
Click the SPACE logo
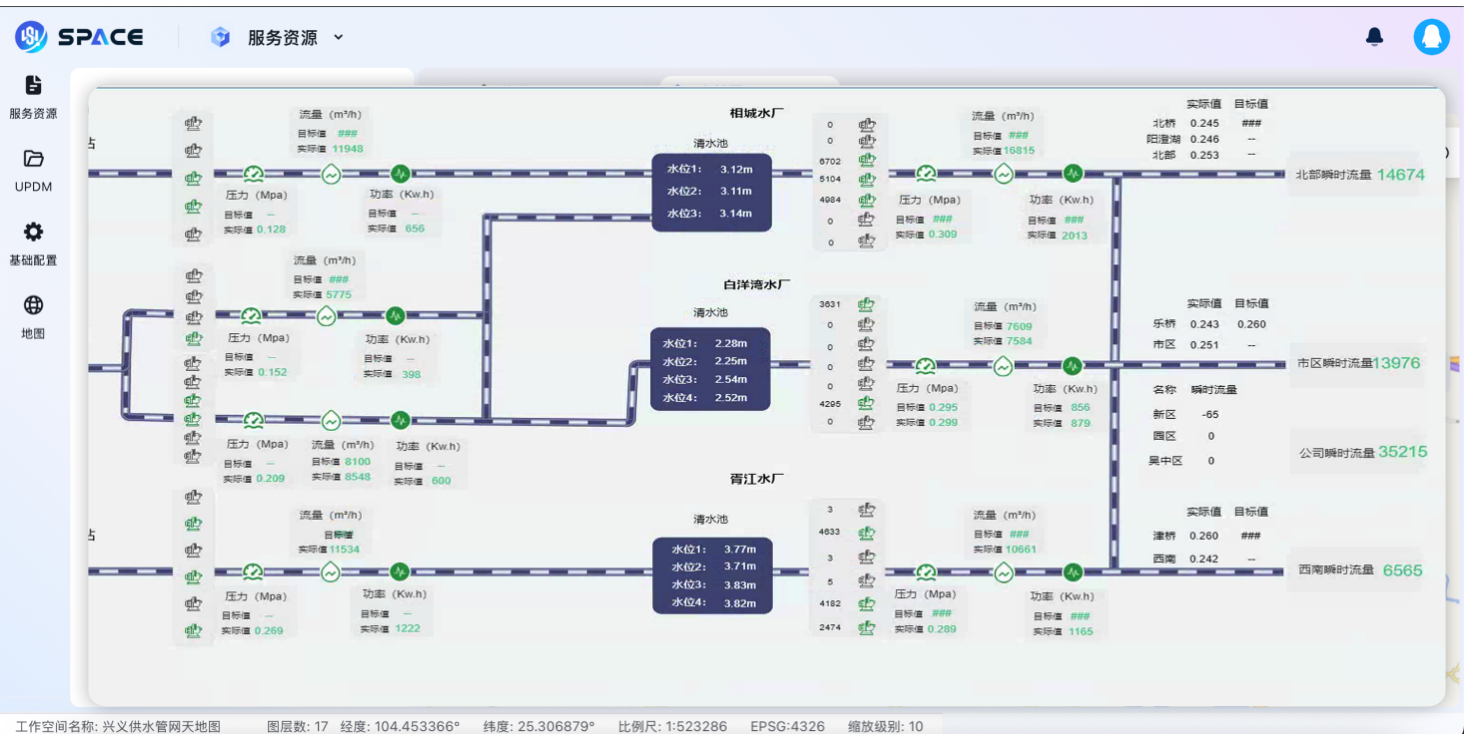80,37
